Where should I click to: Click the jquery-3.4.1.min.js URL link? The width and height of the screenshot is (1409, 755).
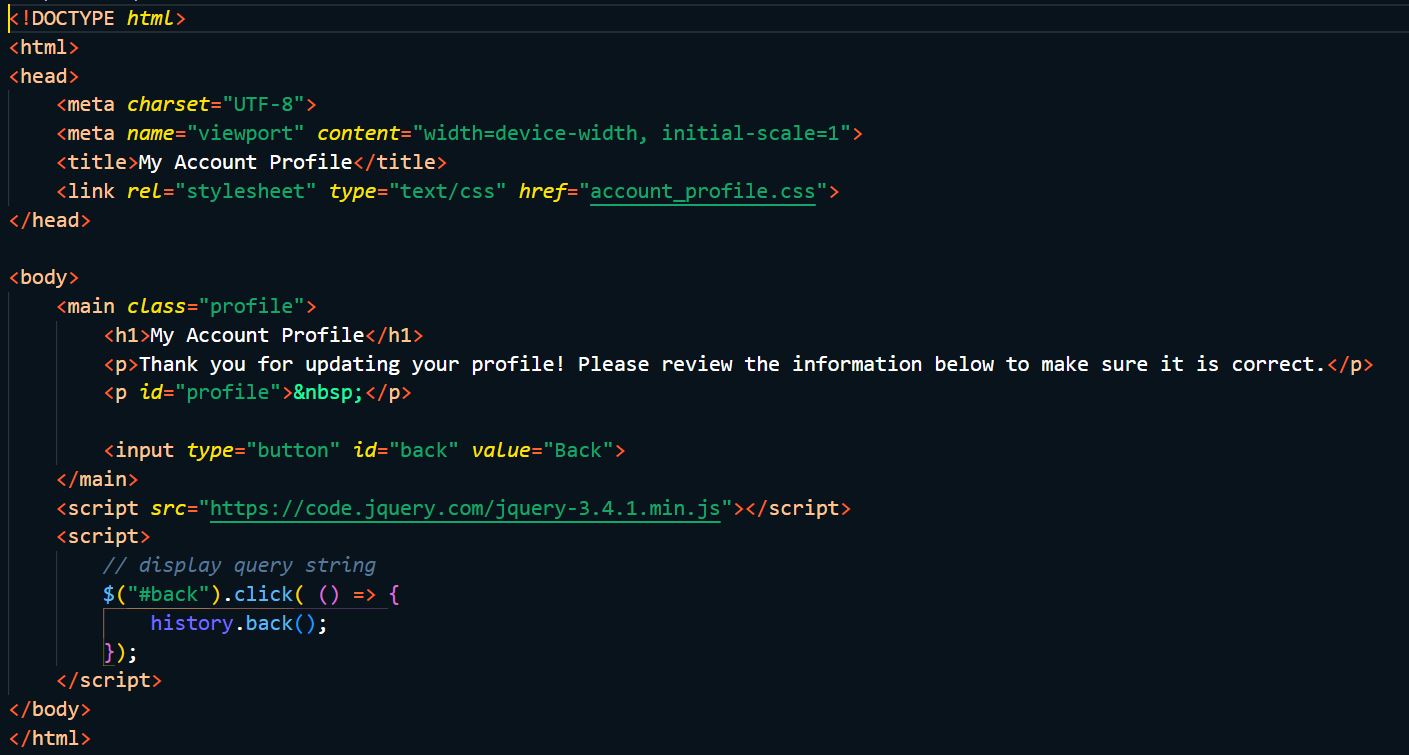coord(465,507)
